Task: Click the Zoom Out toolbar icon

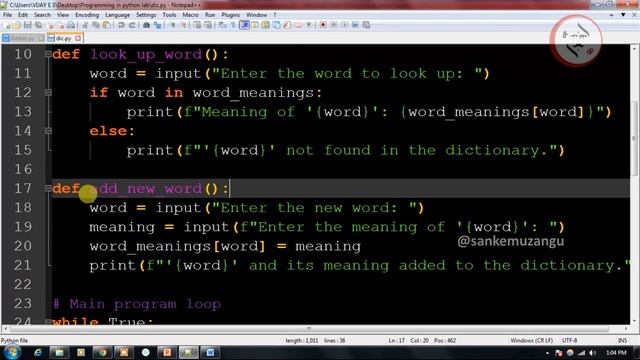Action: 184,25
